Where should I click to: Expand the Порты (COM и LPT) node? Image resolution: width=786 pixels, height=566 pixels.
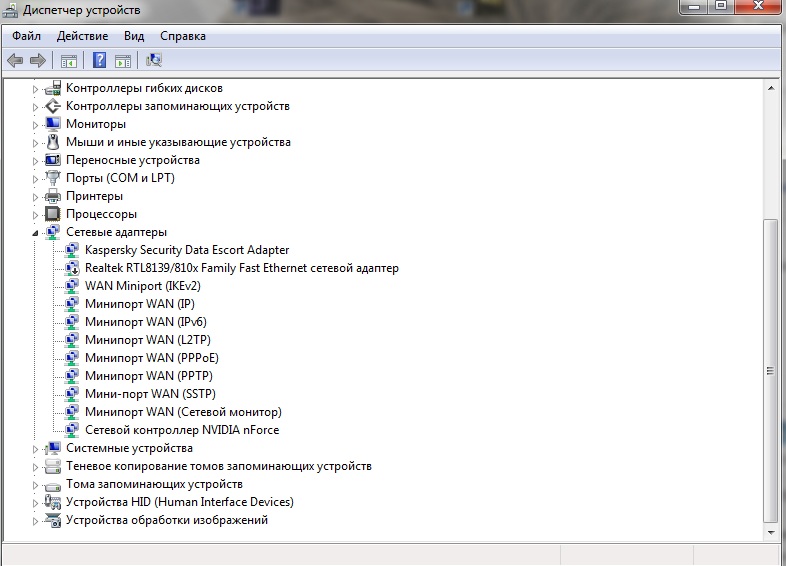(x=35, y=179)
